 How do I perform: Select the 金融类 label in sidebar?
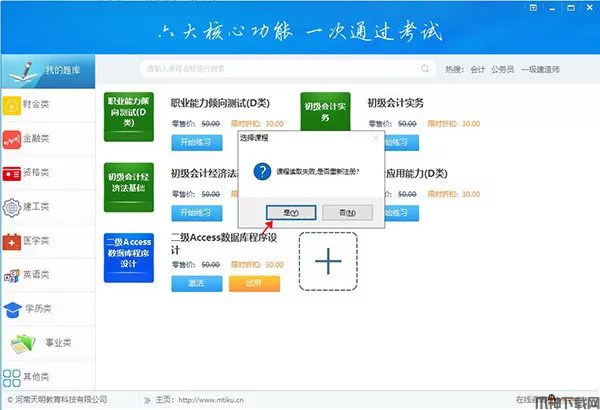pyautogui.click(x=36, y=138)
